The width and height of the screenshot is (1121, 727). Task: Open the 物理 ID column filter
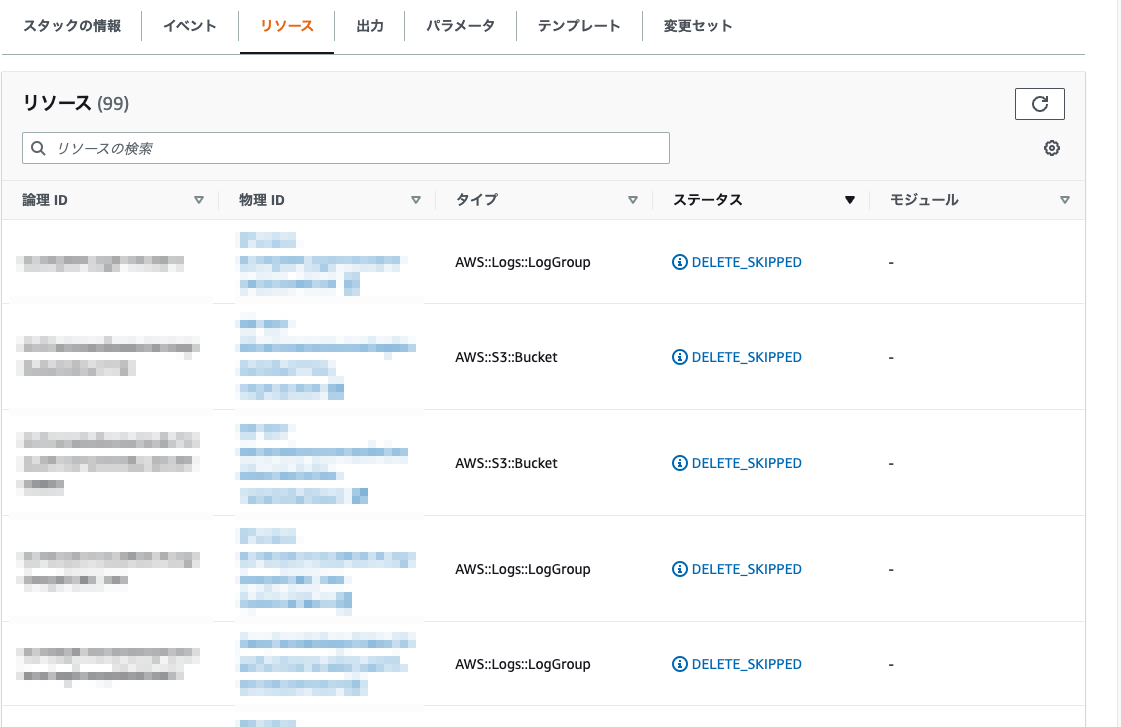416,199
